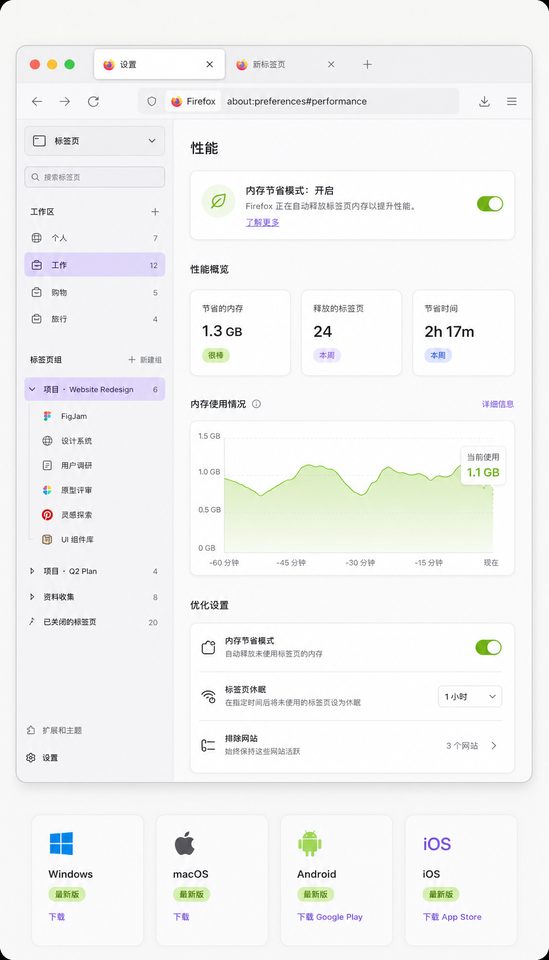Click the 节省的内存 1.3 GB card
This screenshot has height=960, width=549.
pos(240,332)
